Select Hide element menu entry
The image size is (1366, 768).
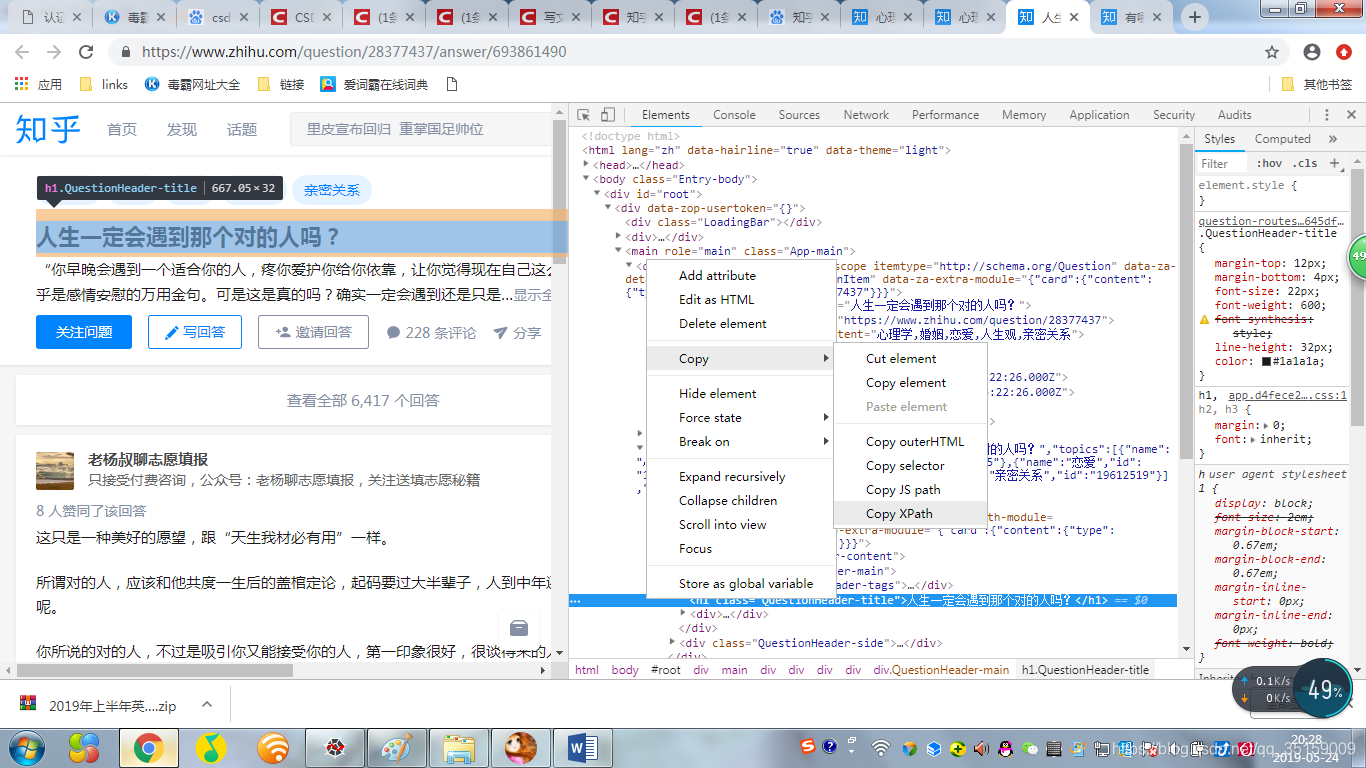740,394
